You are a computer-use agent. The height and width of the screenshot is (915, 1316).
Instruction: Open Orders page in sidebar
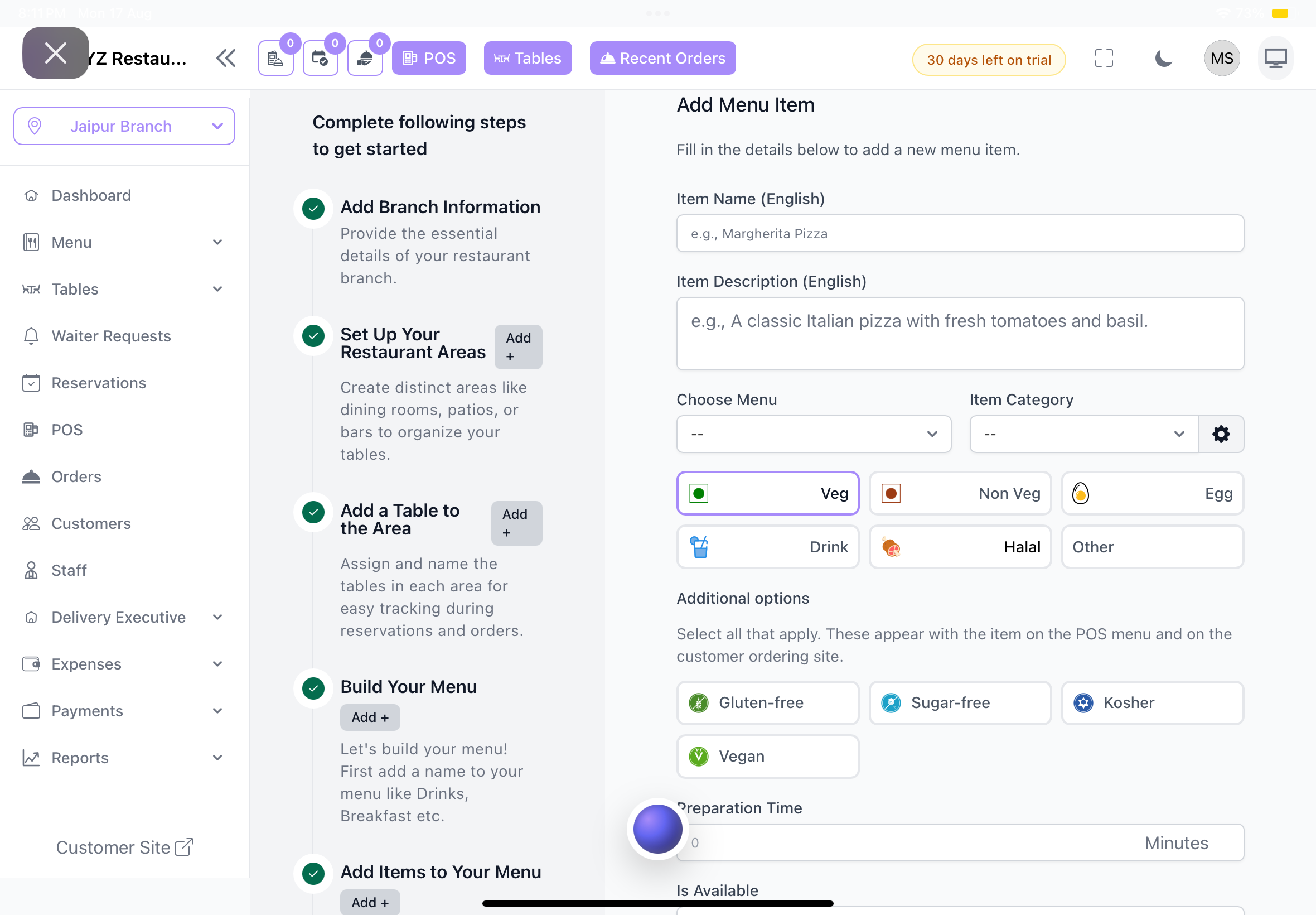(x=124, y=476)
